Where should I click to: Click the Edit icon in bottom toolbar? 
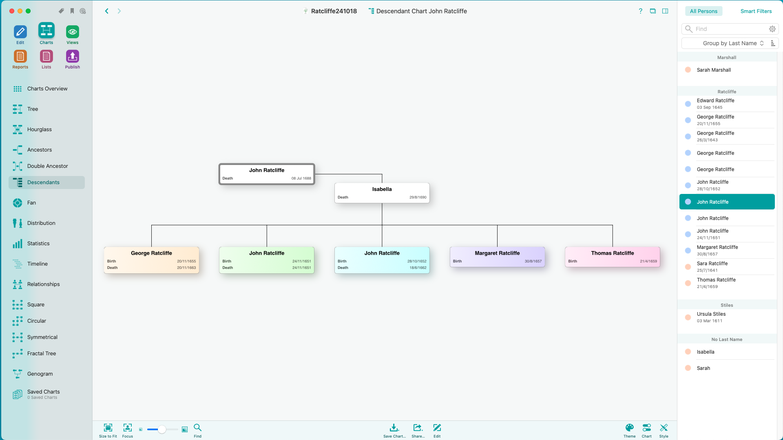tap(437, 430)
